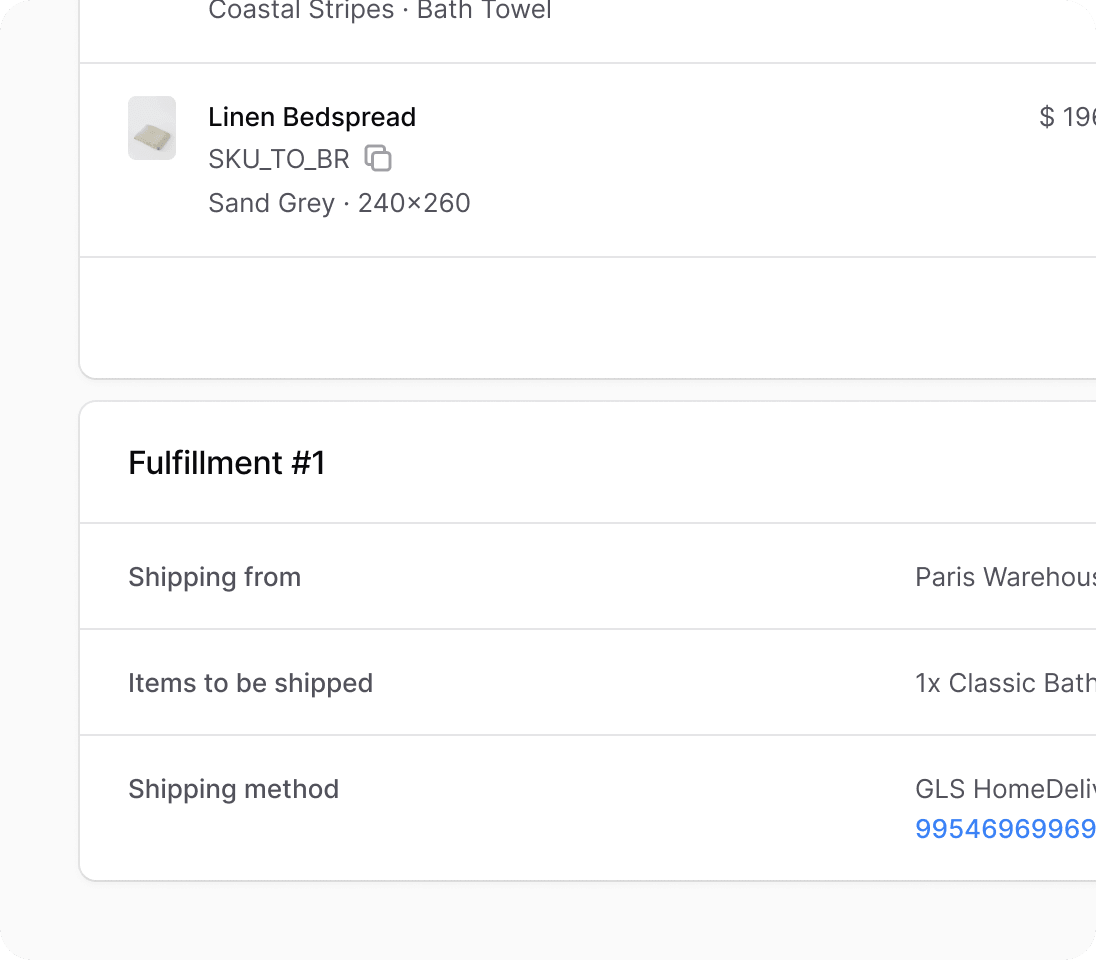Click the 1x Classic Bath item entry
The height and width of the screenshot is (960, 1096).
[x=1005, y=683]
